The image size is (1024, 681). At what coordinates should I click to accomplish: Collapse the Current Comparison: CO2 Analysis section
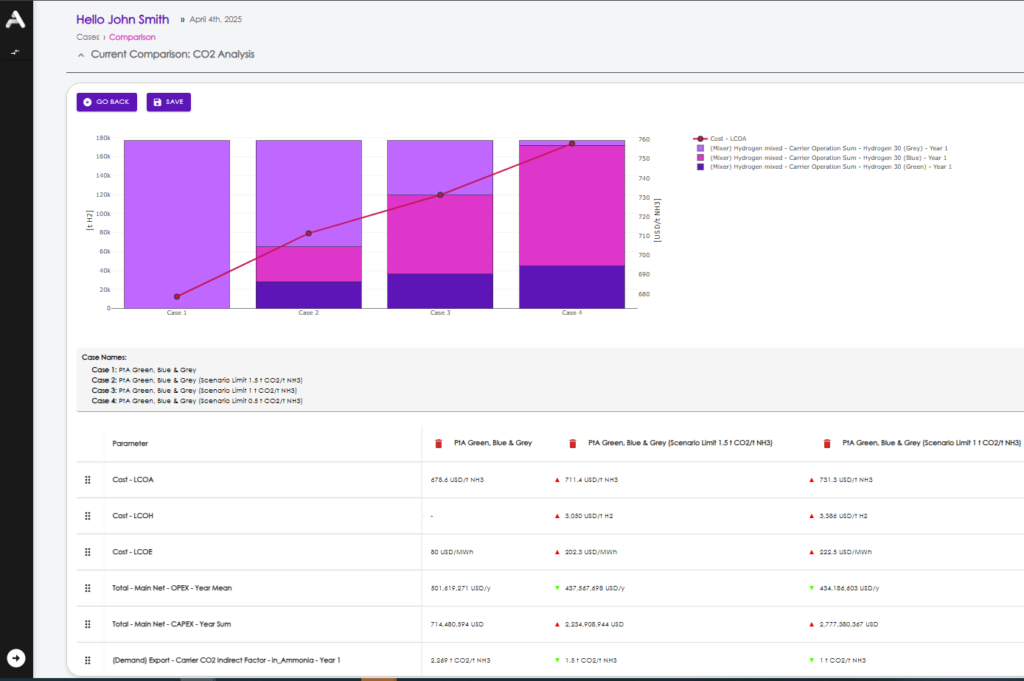[x=81, y=54]
